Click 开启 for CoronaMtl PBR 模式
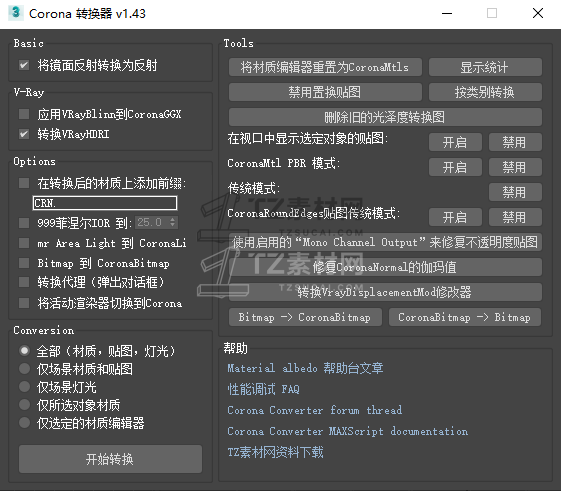The height and width of the screenshot is (491, 561). [x=455, y=167]
